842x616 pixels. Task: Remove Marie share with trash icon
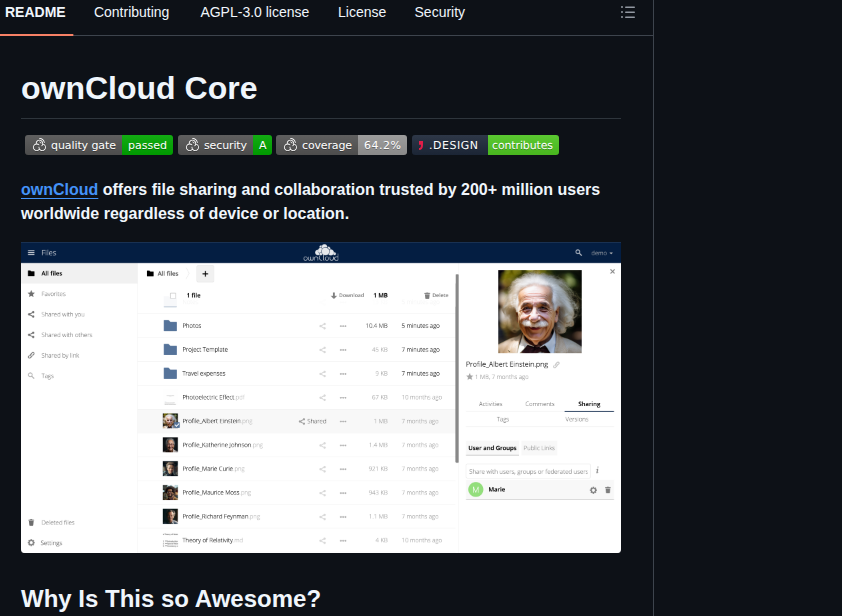(x=608, y=490)
